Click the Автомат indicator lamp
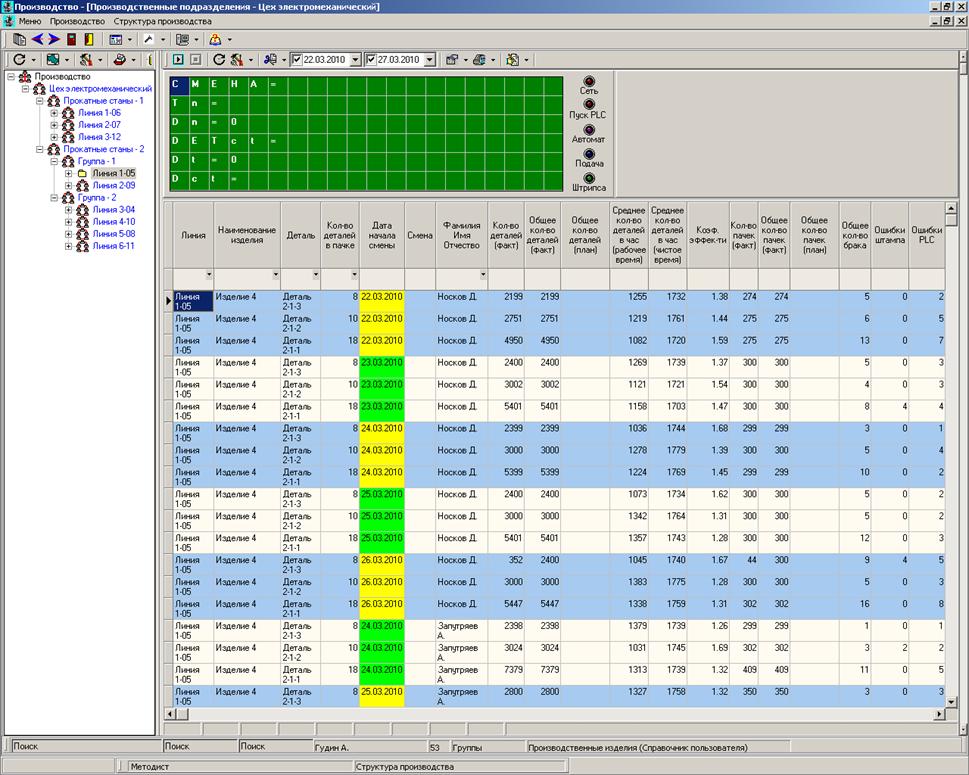969x775 pixels. (x=589, y=130)
